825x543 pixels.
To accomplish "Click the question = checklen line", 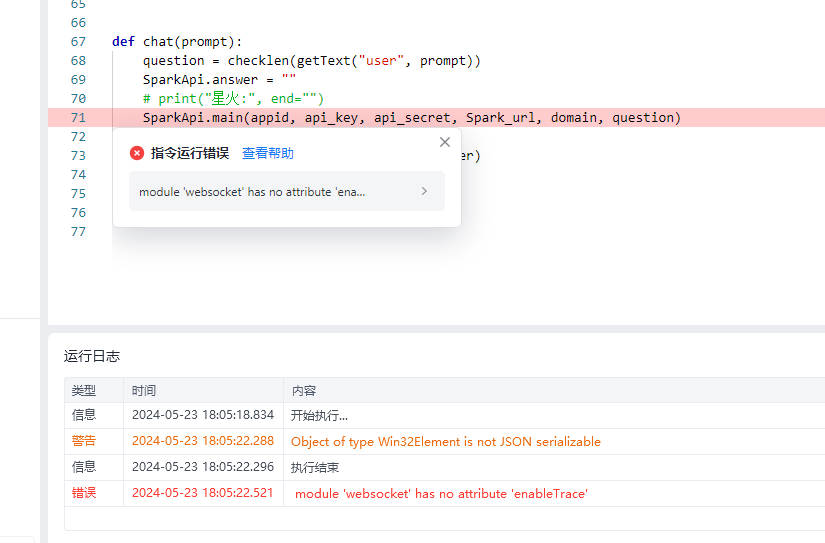I will (x=311, y=61).
